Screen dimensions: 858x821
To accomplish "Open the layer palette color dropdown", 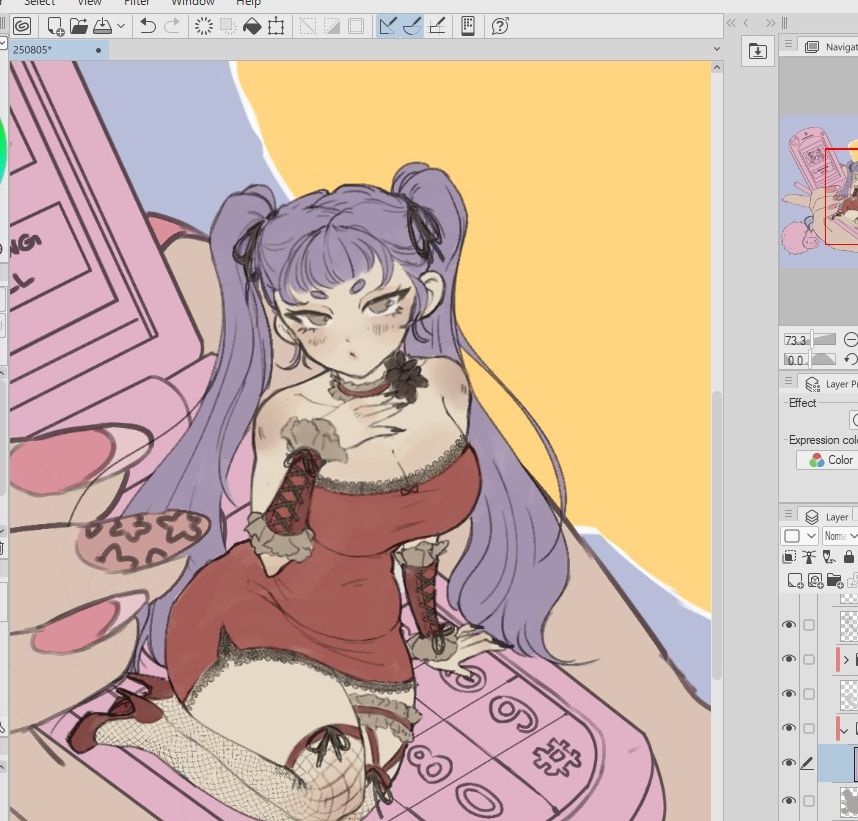I will pos(799,536).
